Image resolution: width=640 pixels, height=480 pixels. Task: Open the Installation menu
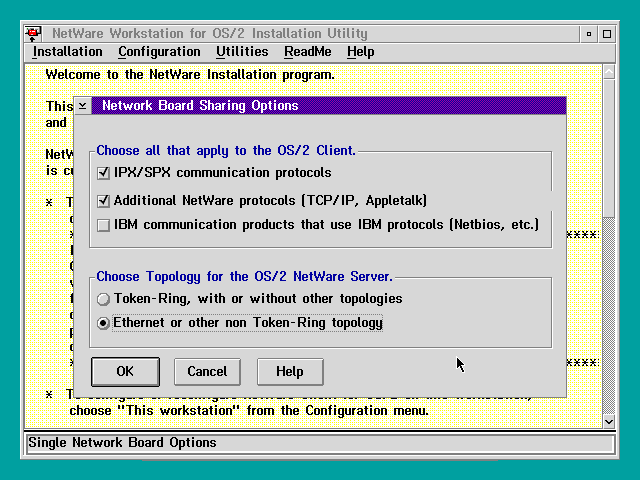pos(67,52)
